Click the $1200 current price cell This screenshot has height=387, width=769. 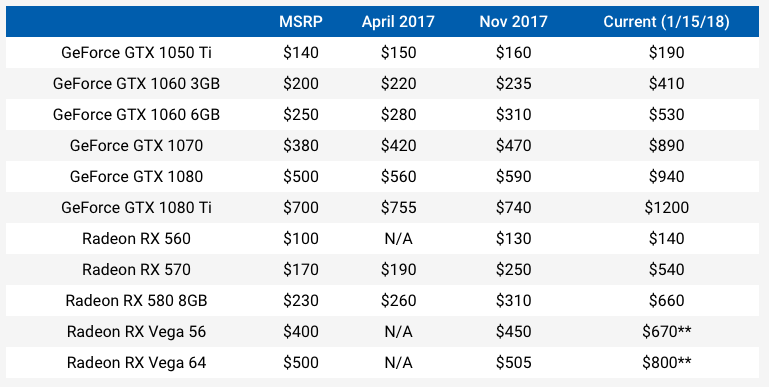[x=666, y=207]
